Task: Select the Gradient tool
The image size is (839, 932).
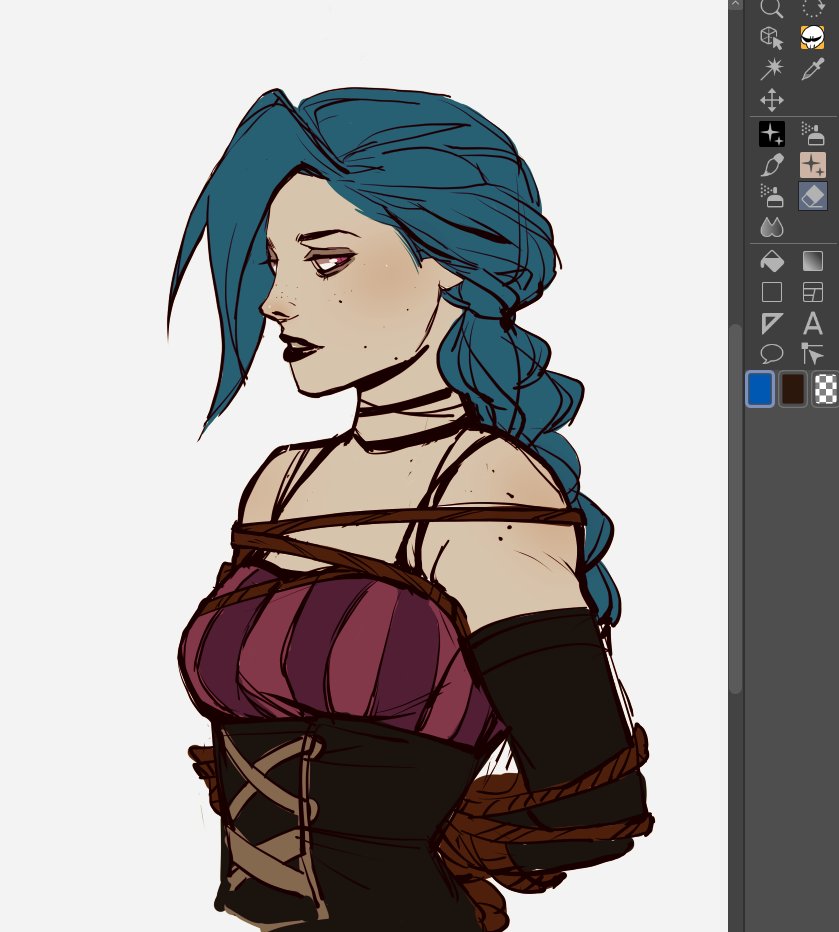Action: click(812, 261)
